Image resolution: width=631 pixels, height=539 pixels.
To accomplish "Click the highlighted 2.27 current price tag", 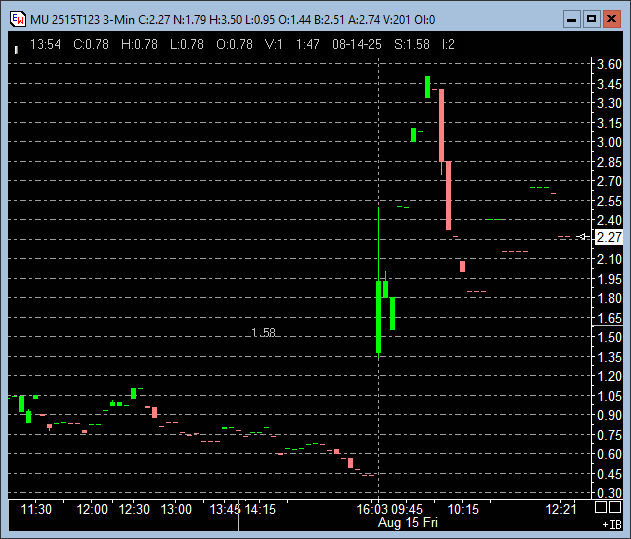I will 608,237.
